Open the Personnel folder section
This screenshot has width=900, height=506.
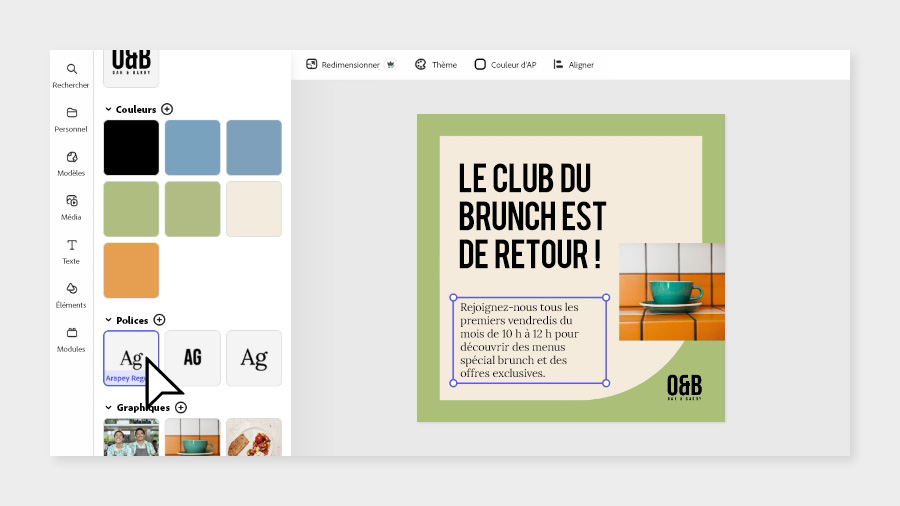[71, 119]
